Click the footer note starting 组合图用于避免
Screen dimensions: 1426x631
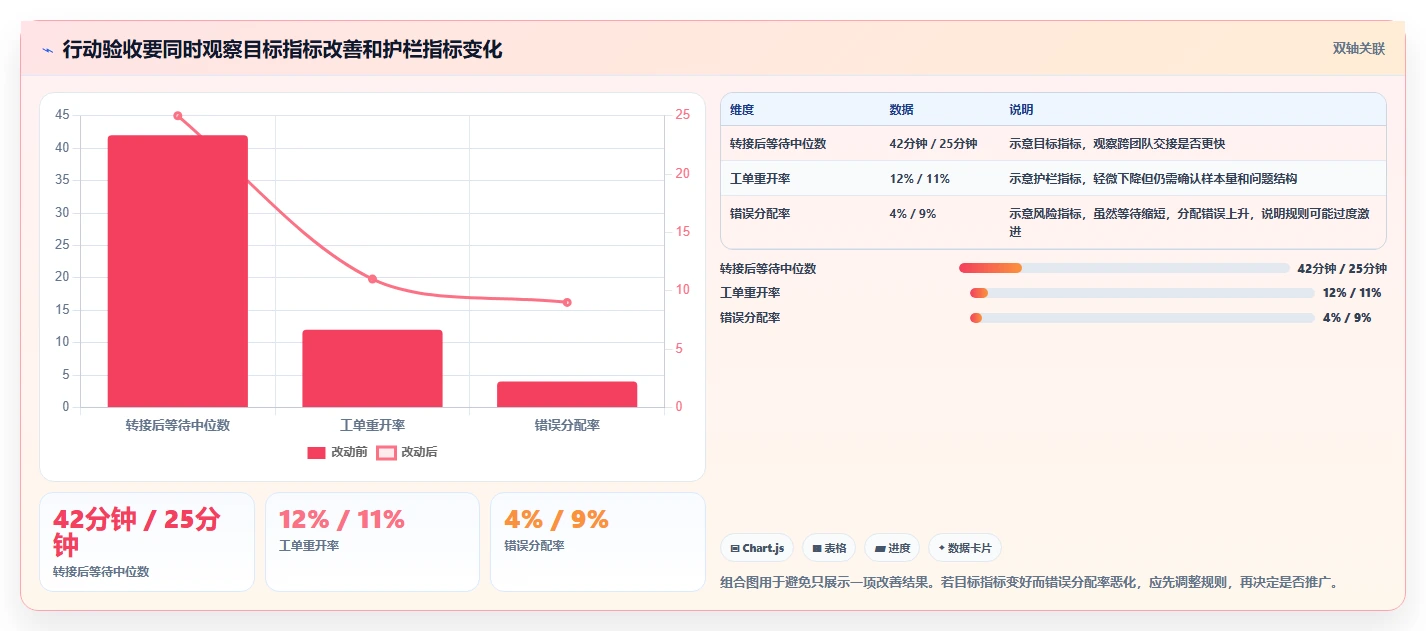[1029, 583]
